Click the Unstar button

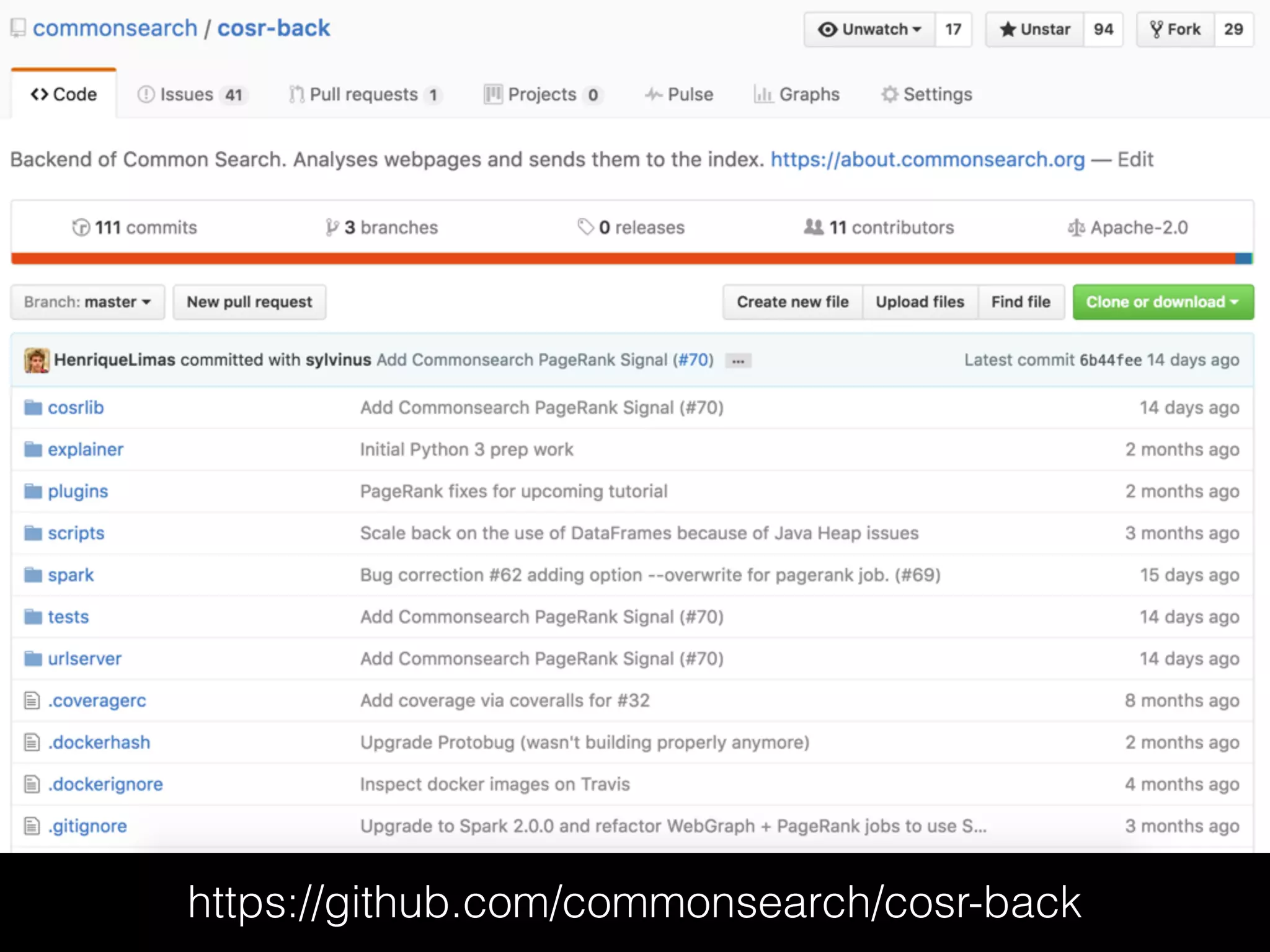[1035, 29]
